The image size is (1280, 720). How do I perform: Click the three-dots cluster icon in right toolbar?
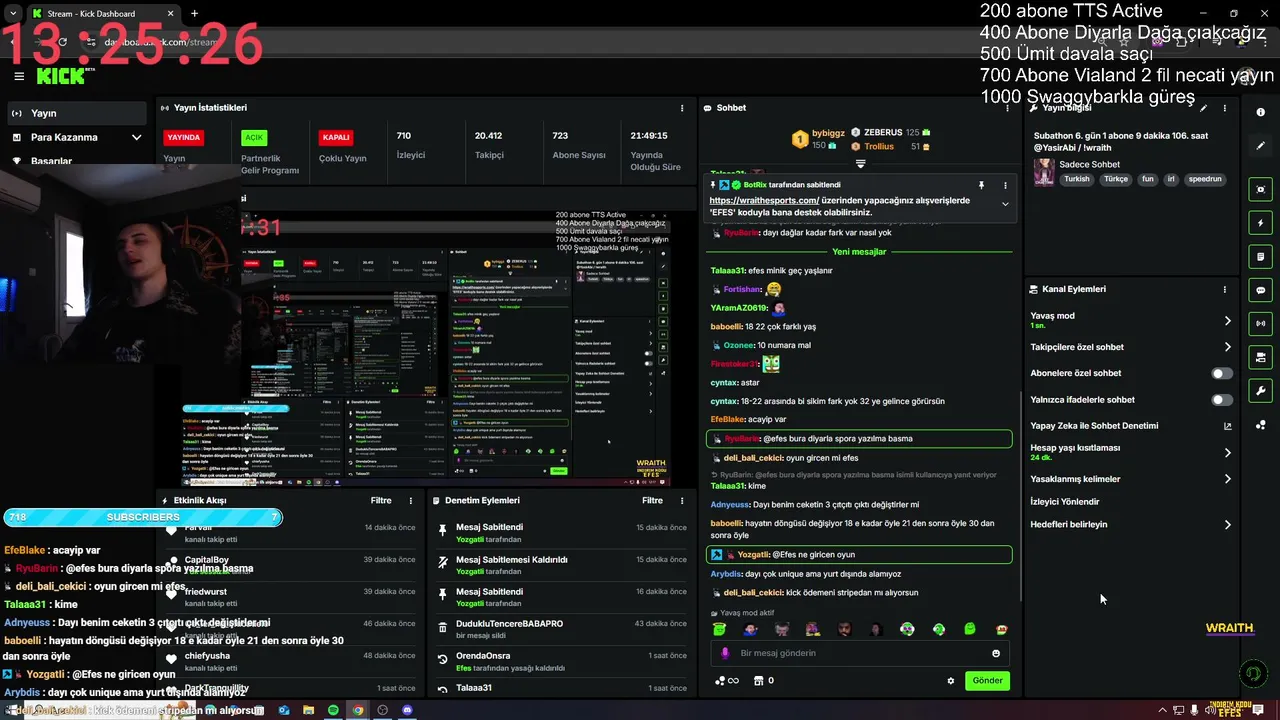pyautogui.click(x=1261, y=425)
